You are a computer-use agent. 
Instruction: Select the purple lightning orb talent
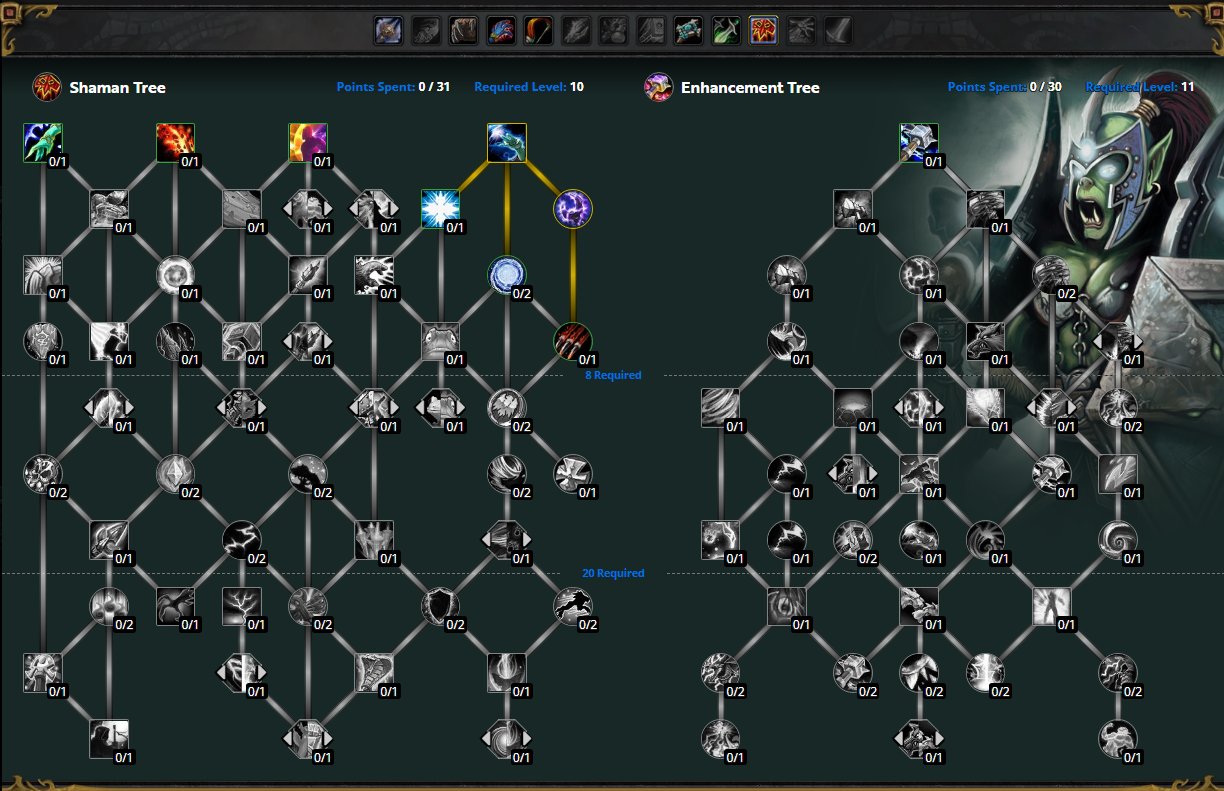pyautogui.click(x=573, y=209)
